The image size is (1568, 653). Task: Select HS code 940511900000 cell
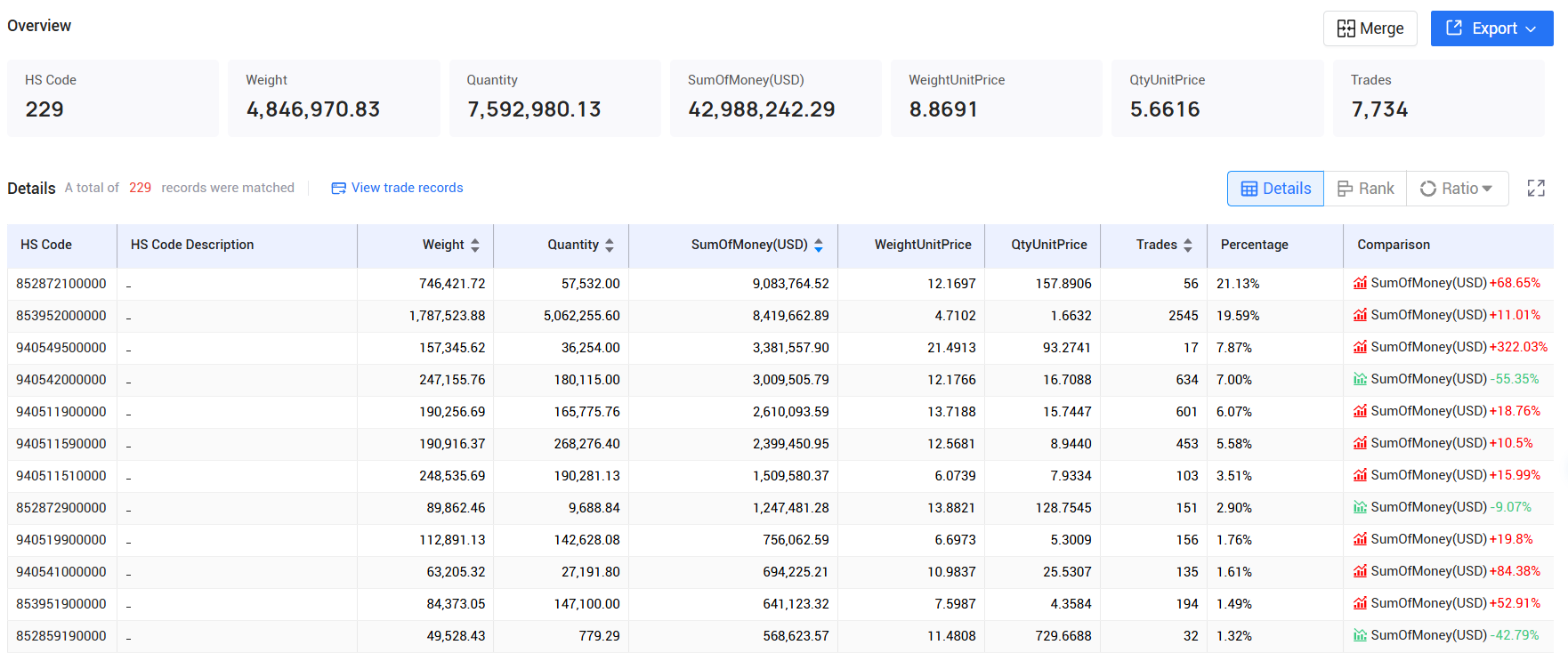pos(61,412)
